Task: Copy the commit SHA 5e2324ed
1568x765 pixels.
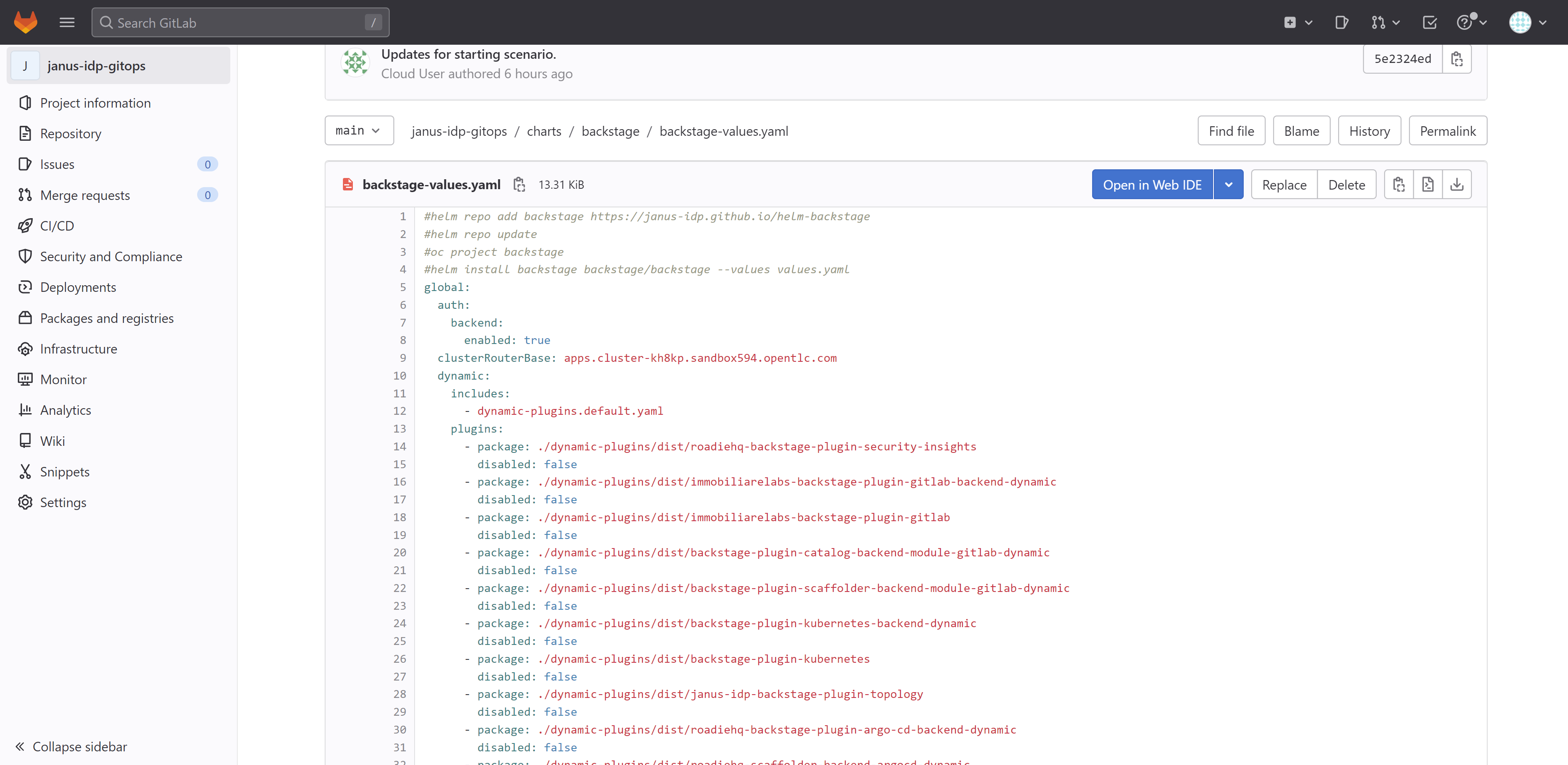Action: [1457, 59]
